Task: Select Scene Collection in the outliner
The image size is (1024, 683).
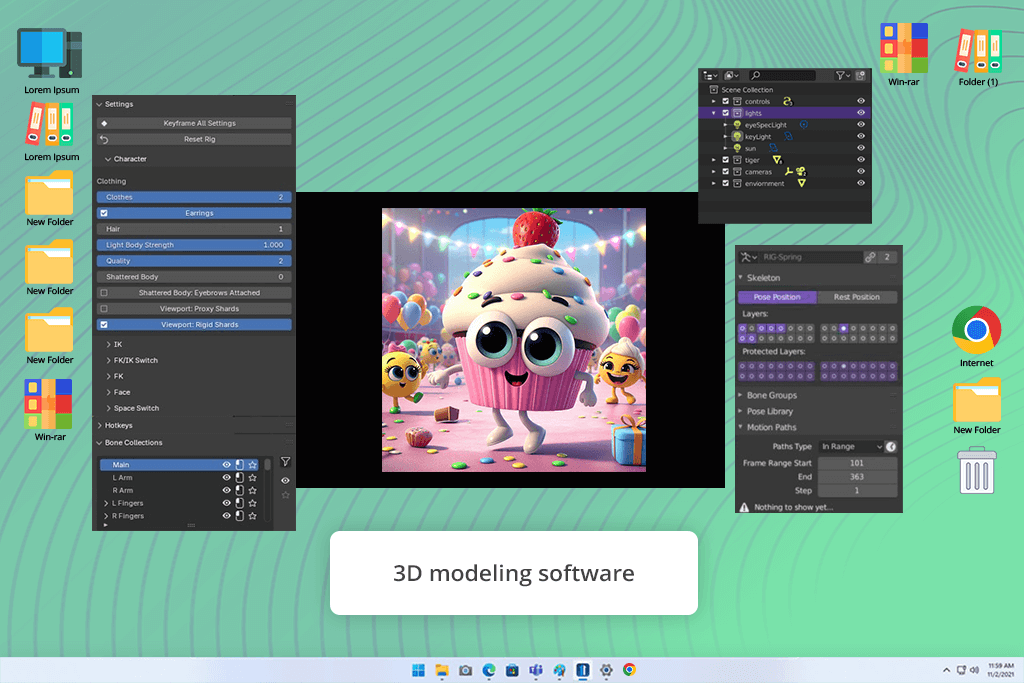Action: (747, 89)
